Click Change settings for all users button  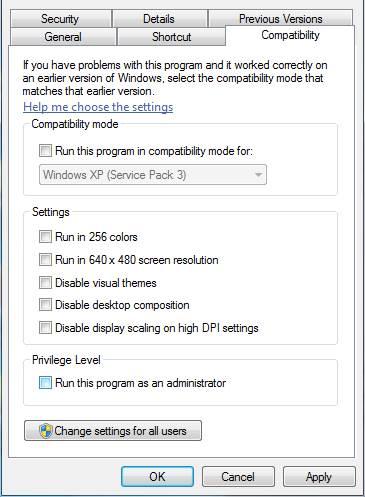pyautogui.click(x=113, y=431)
